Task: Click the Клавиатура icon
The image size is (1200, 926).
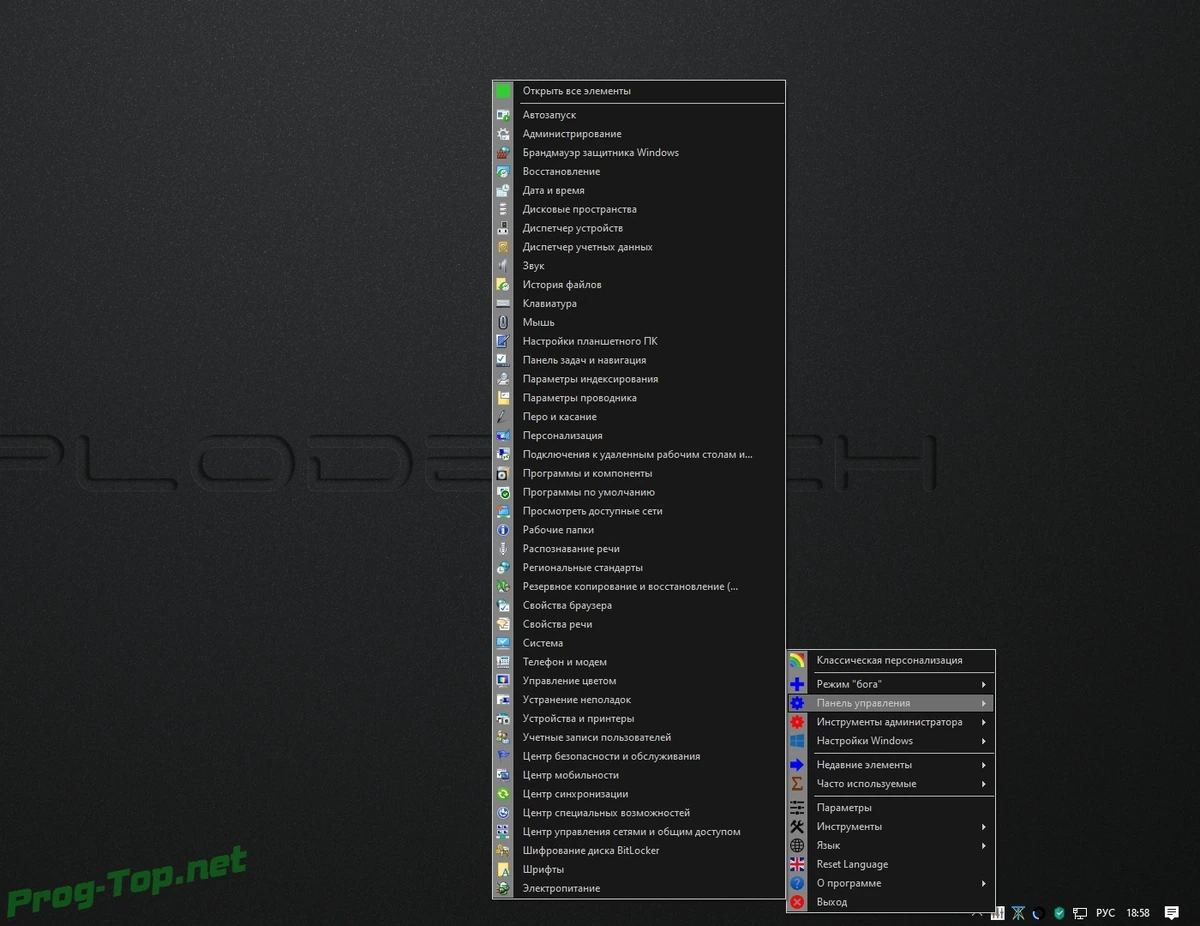Action: (x=503, y=304)
